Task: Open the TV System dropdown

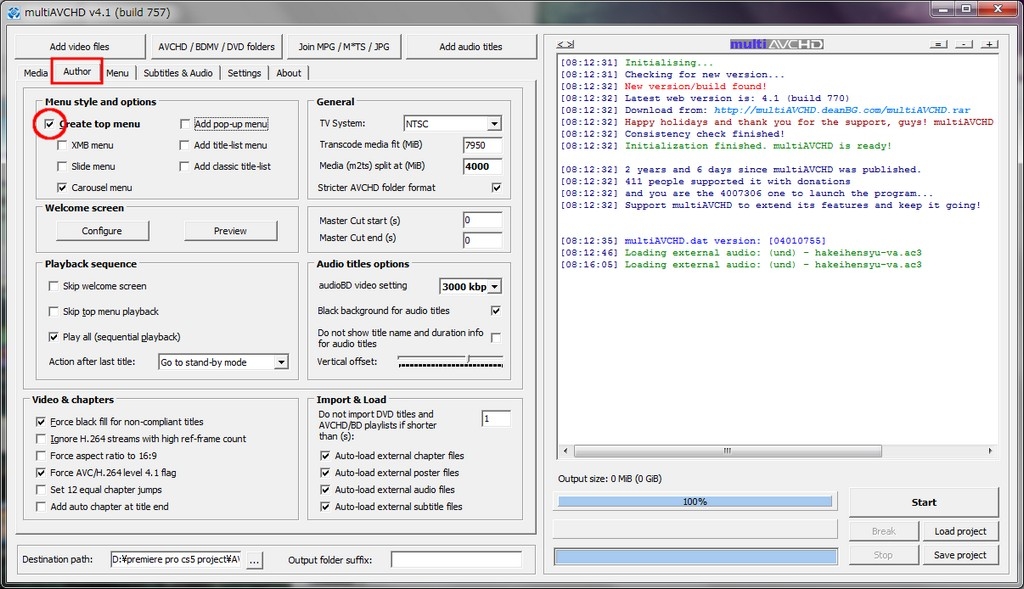Action: pos(494,124)
